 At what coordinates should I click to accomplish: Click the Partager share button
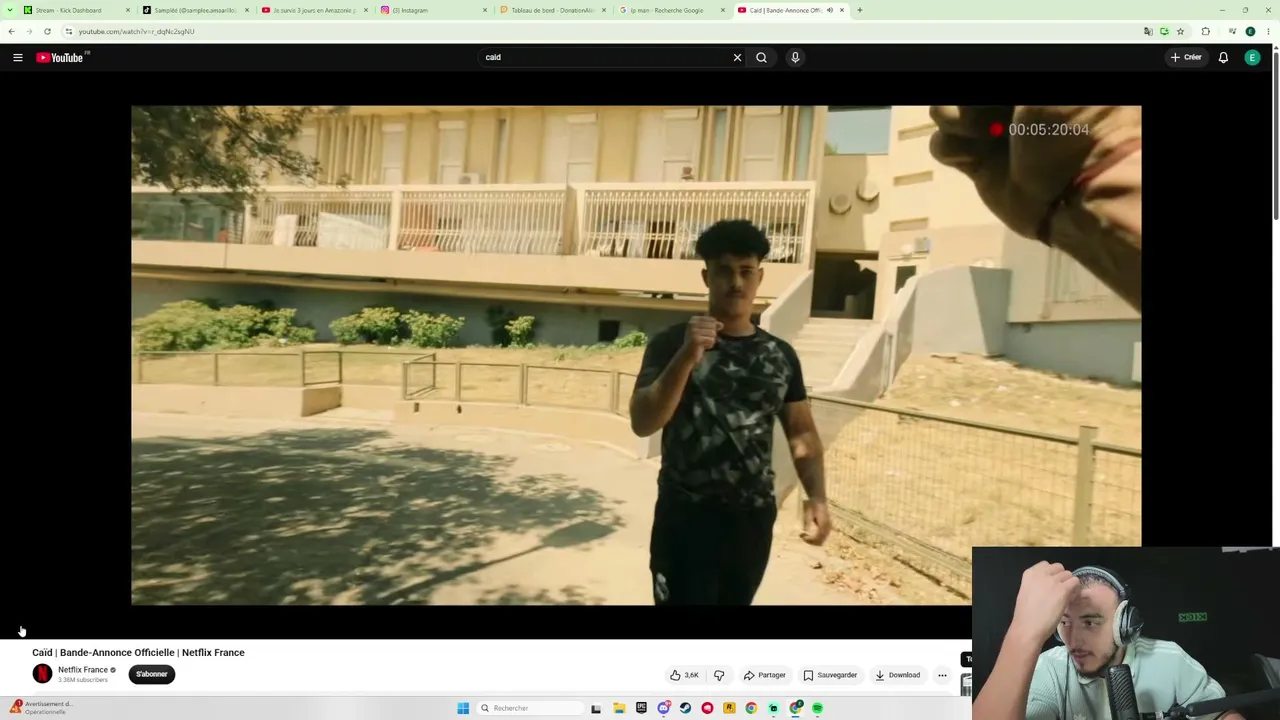[765, 675]
